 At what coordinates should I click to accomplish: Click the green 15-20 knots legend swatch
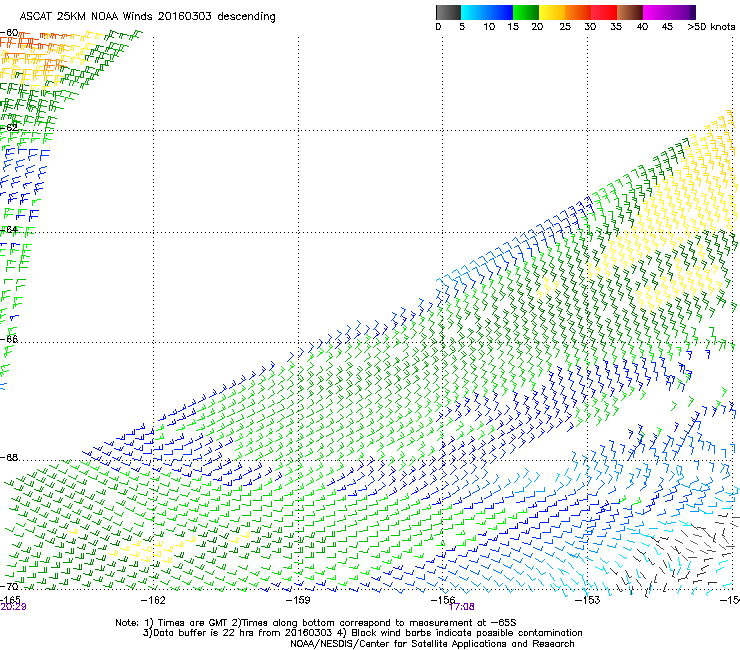click(x=526, y=12)
